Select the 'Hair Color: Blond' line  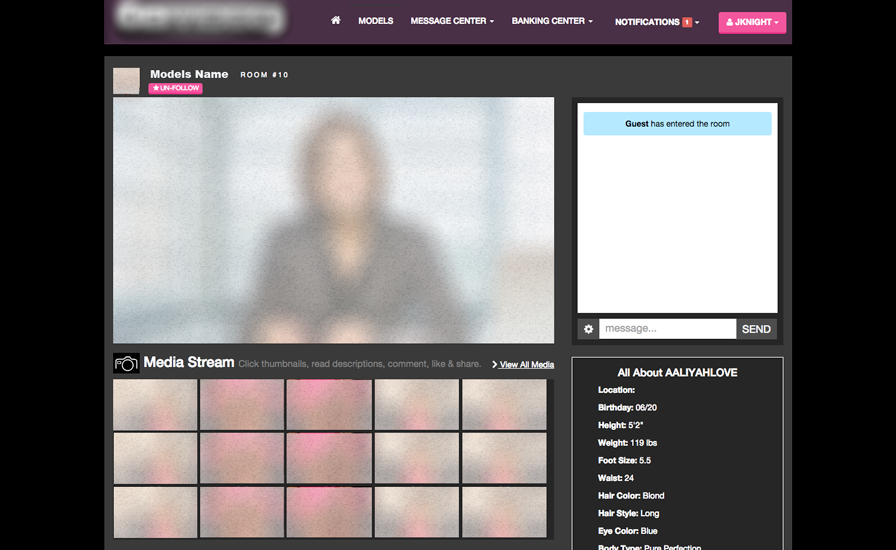tap(631, 496)
